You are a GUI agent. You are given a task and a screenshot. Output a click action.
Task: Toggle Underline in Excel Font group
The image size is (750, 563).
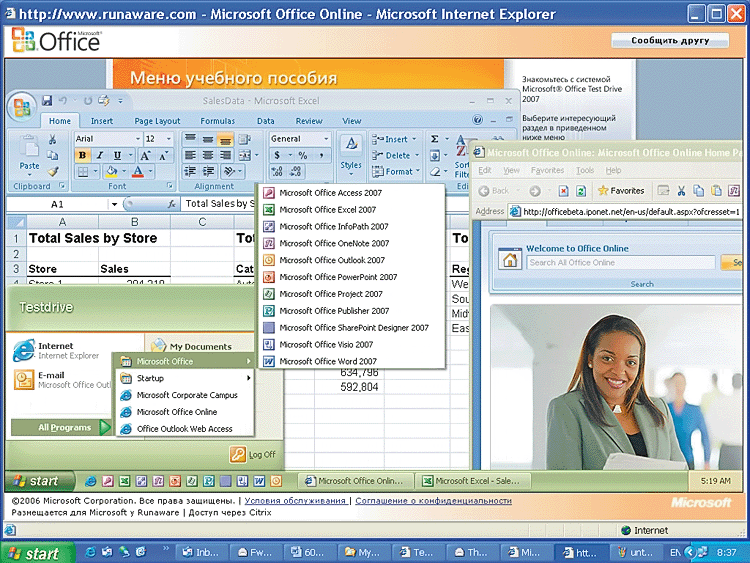(x=117, y=155)
